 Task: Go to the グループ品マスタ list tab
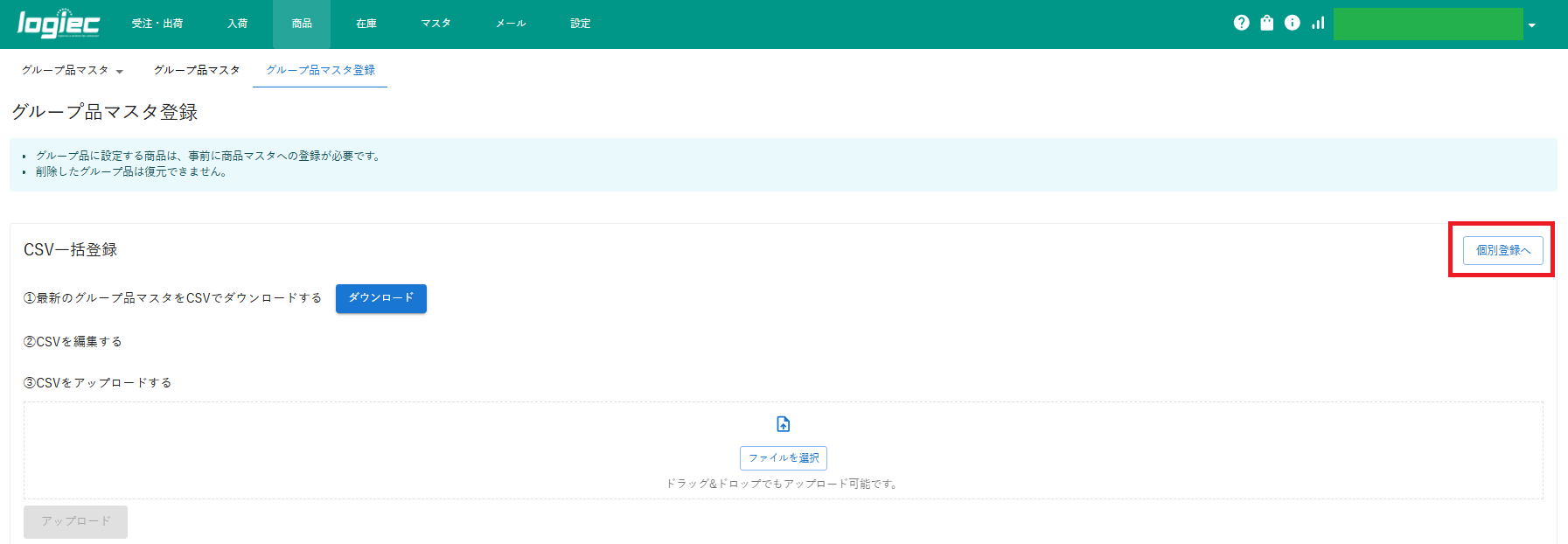197,70
